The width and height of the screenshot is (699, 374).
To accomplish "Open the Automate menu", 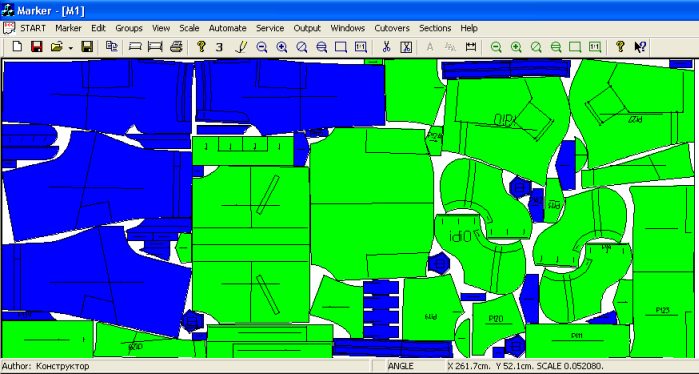I will click(227, 28).
